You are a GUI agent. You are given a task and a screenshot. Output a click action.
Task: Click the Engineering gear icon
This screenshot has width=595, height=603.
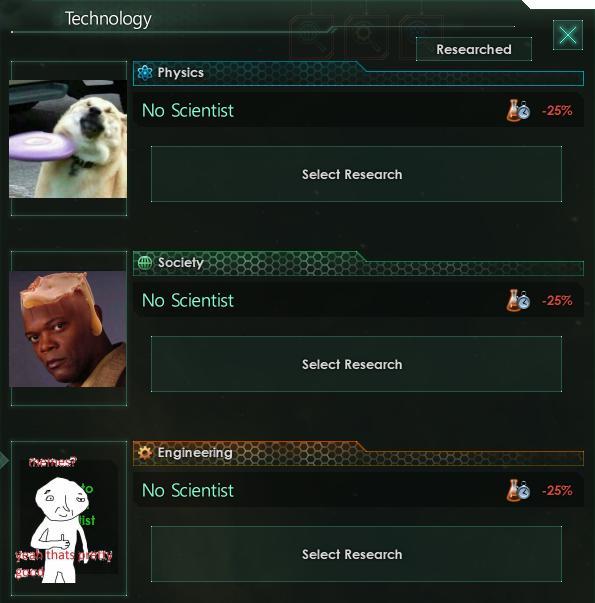[145, 453]
